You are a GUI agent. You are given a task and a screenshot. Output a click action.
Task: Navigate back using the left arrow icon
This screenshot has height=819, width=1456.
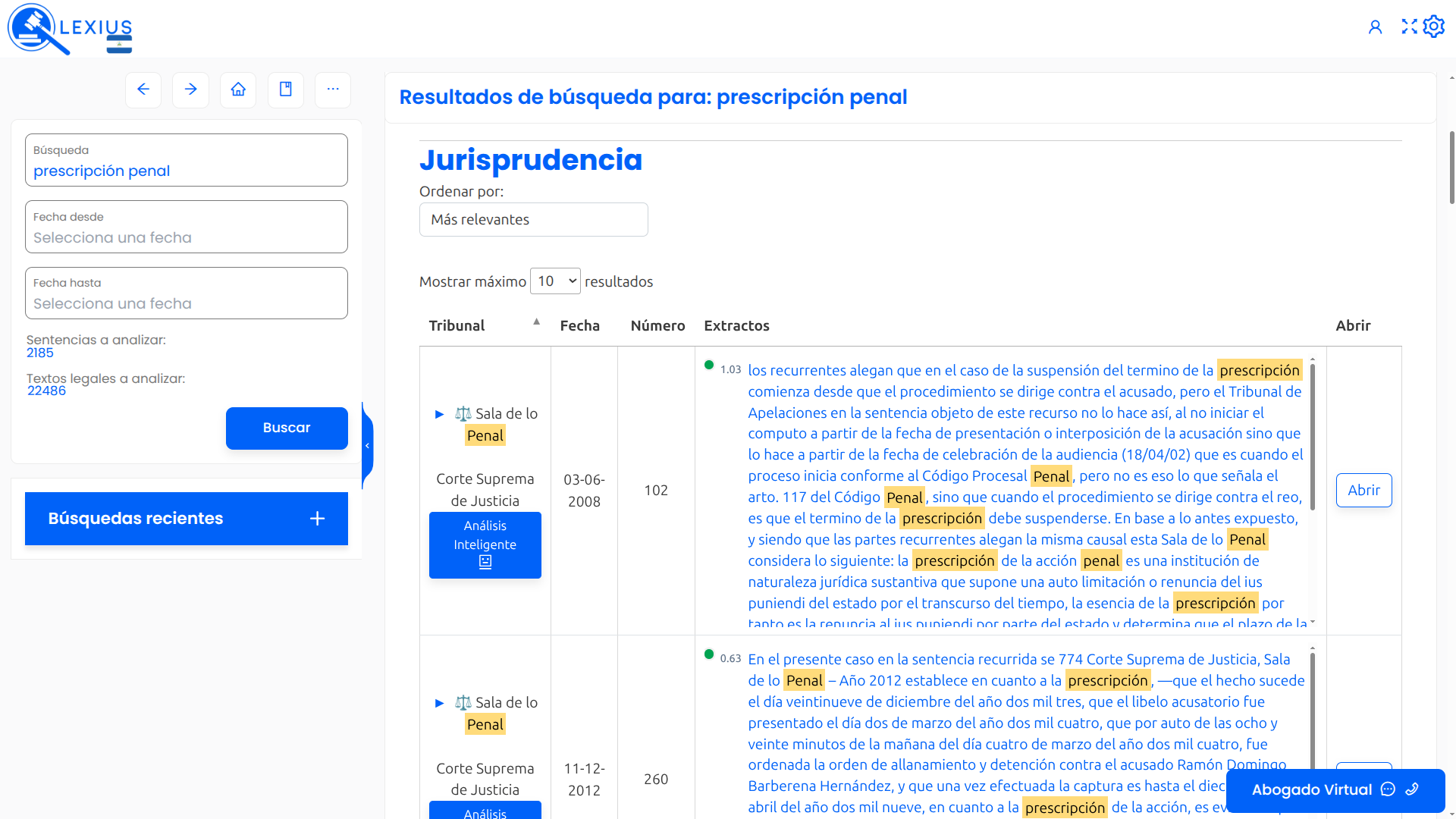pos(143,89)
